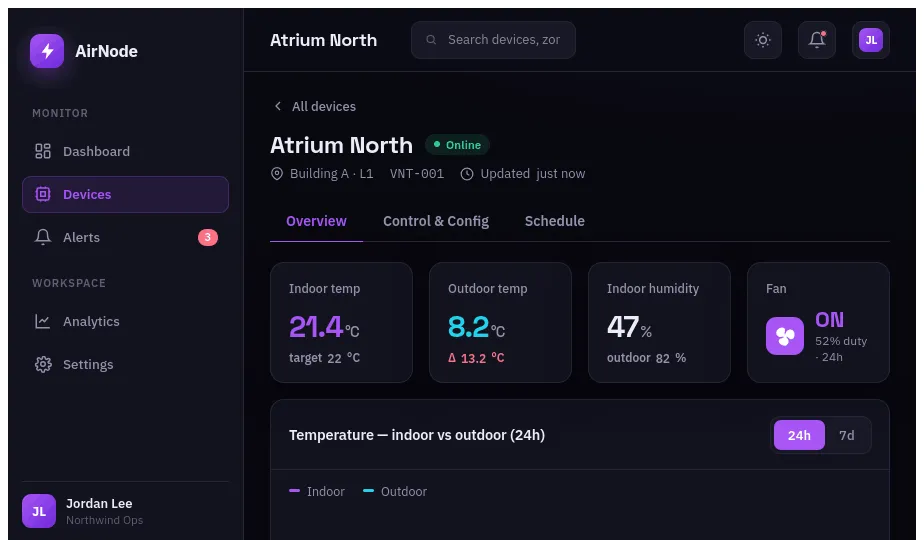Switch to the Control & Config tab
Viewport: 924px width, 540px height.
click(x=436, y=221)
